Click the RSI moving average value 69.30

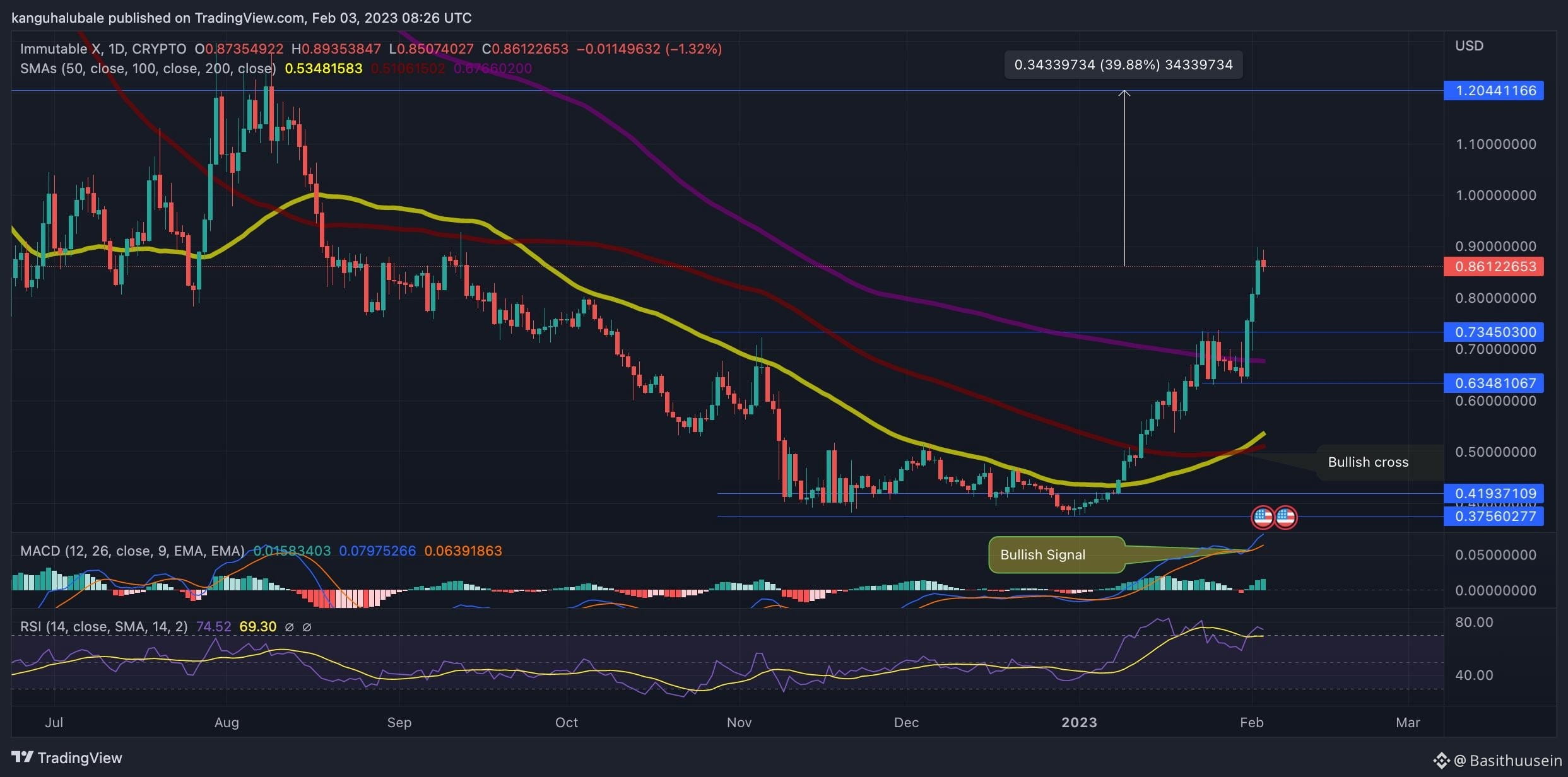coord(257,626)
